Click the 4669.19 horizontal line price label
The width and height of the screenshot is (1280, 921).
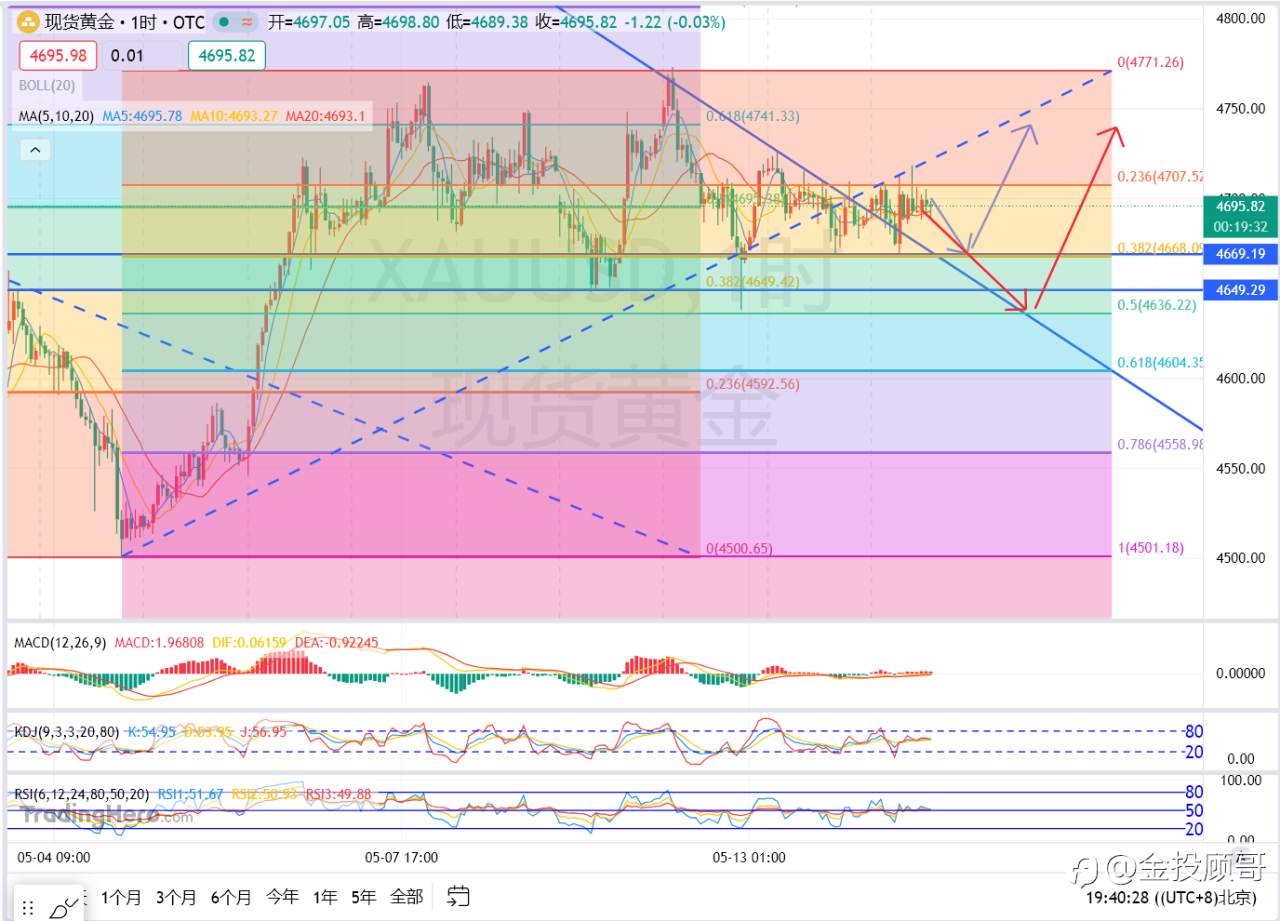pos(1241,255)
